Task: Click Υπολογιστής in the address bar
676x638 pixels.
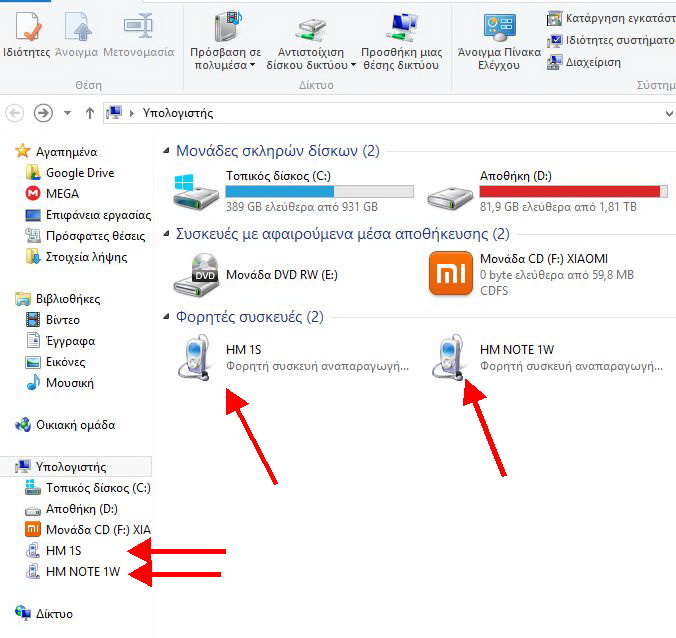Action: coord(178,113)
